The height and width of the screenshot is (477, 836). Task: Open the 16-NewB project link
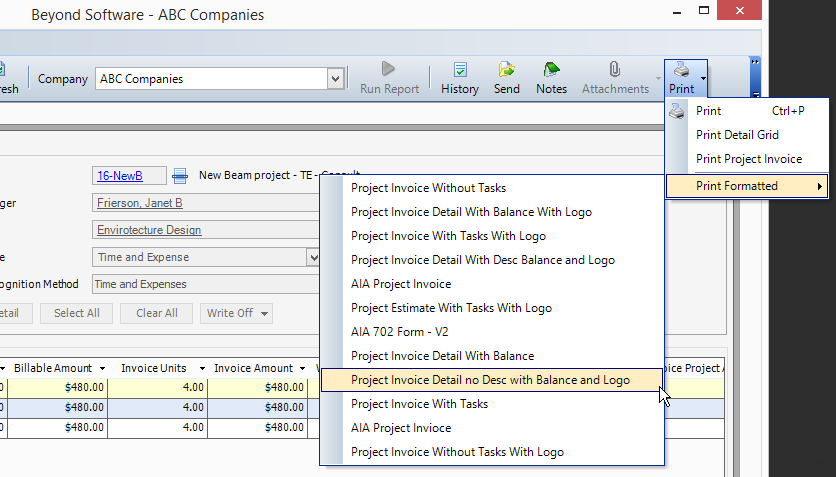(x=120, y=176)
